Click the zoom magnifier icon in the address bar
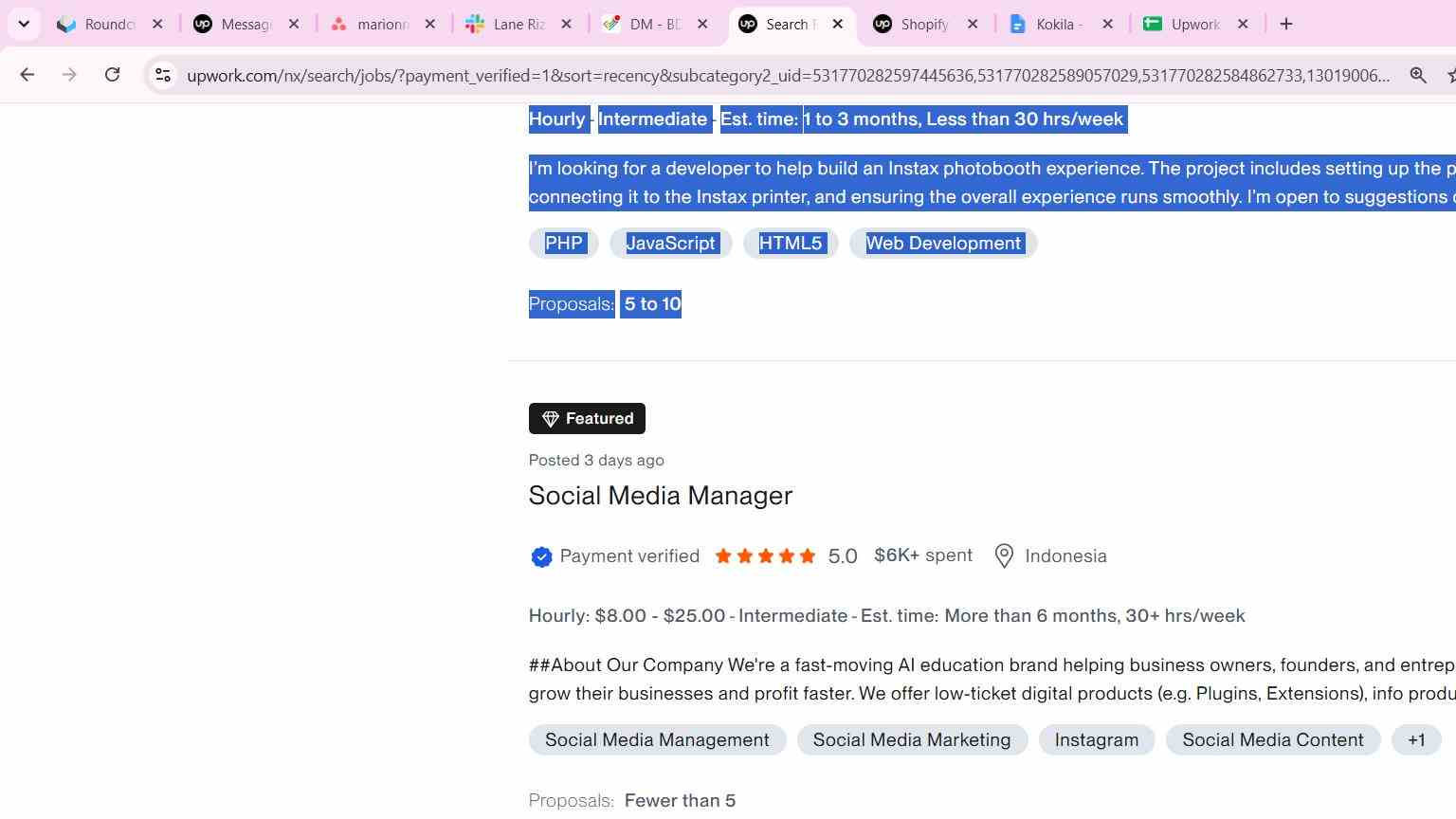Viewport: 1456px width, 819px height. [x=1418, y=75]
